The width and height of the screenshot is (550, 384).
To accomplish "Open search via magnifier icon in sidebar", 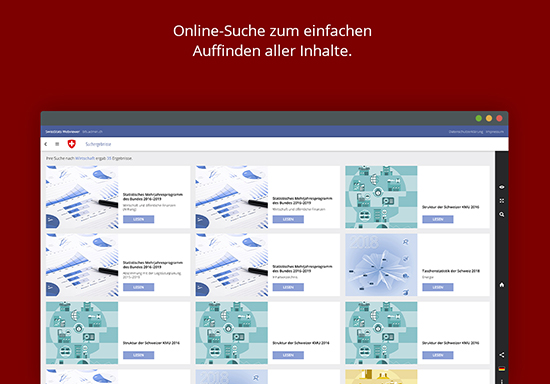I will click(x=502, y=214).
